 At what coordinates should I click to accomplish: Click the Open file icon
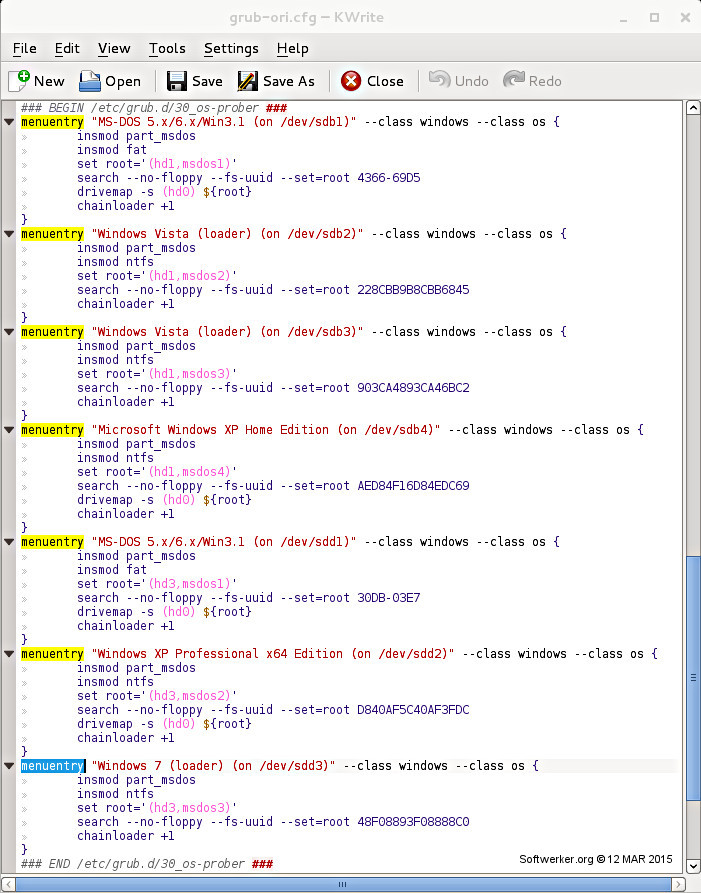[x=91, y=81]
